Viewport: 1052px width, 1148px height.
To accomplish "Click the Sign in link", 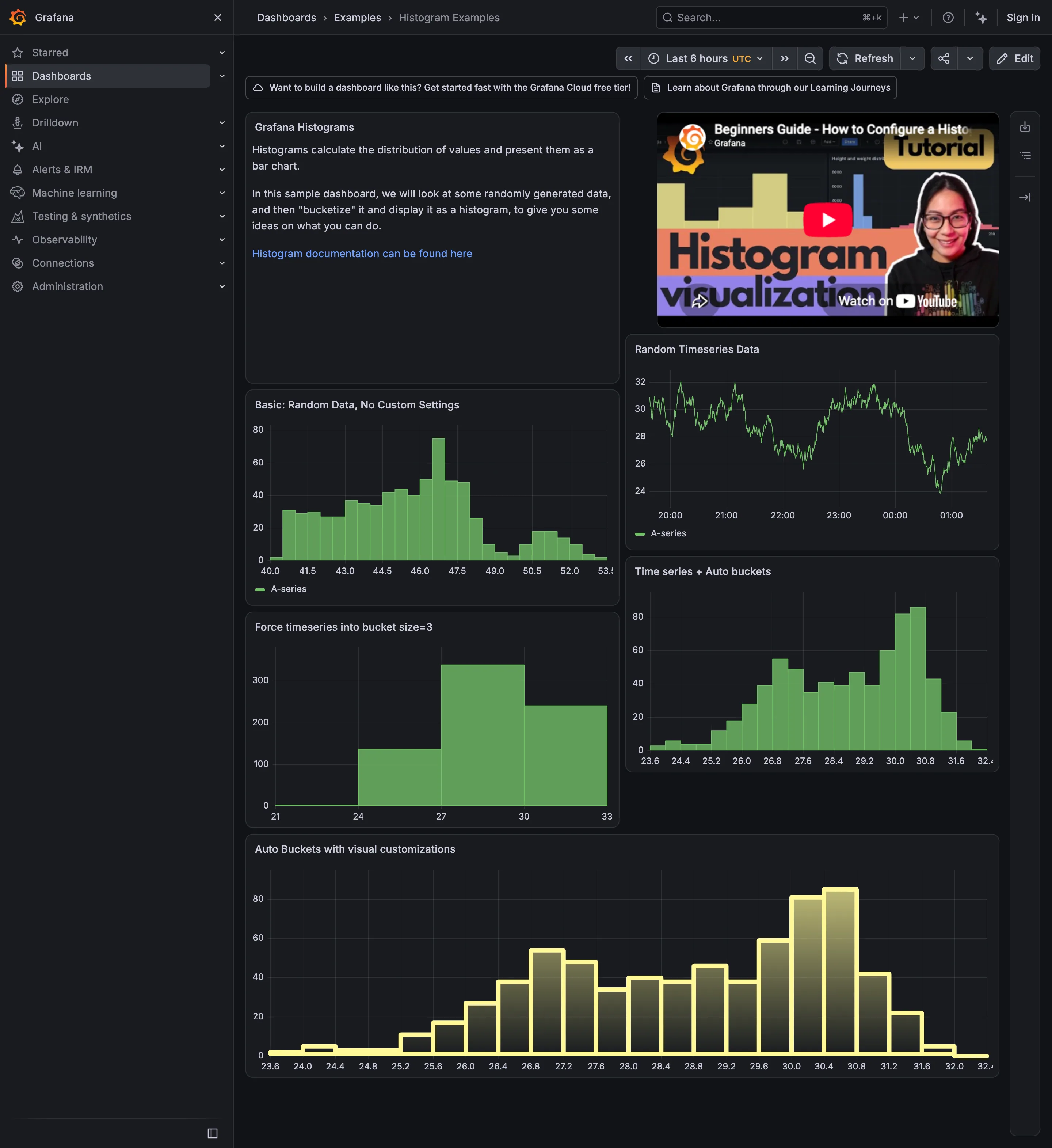I will coord(1023,18).
